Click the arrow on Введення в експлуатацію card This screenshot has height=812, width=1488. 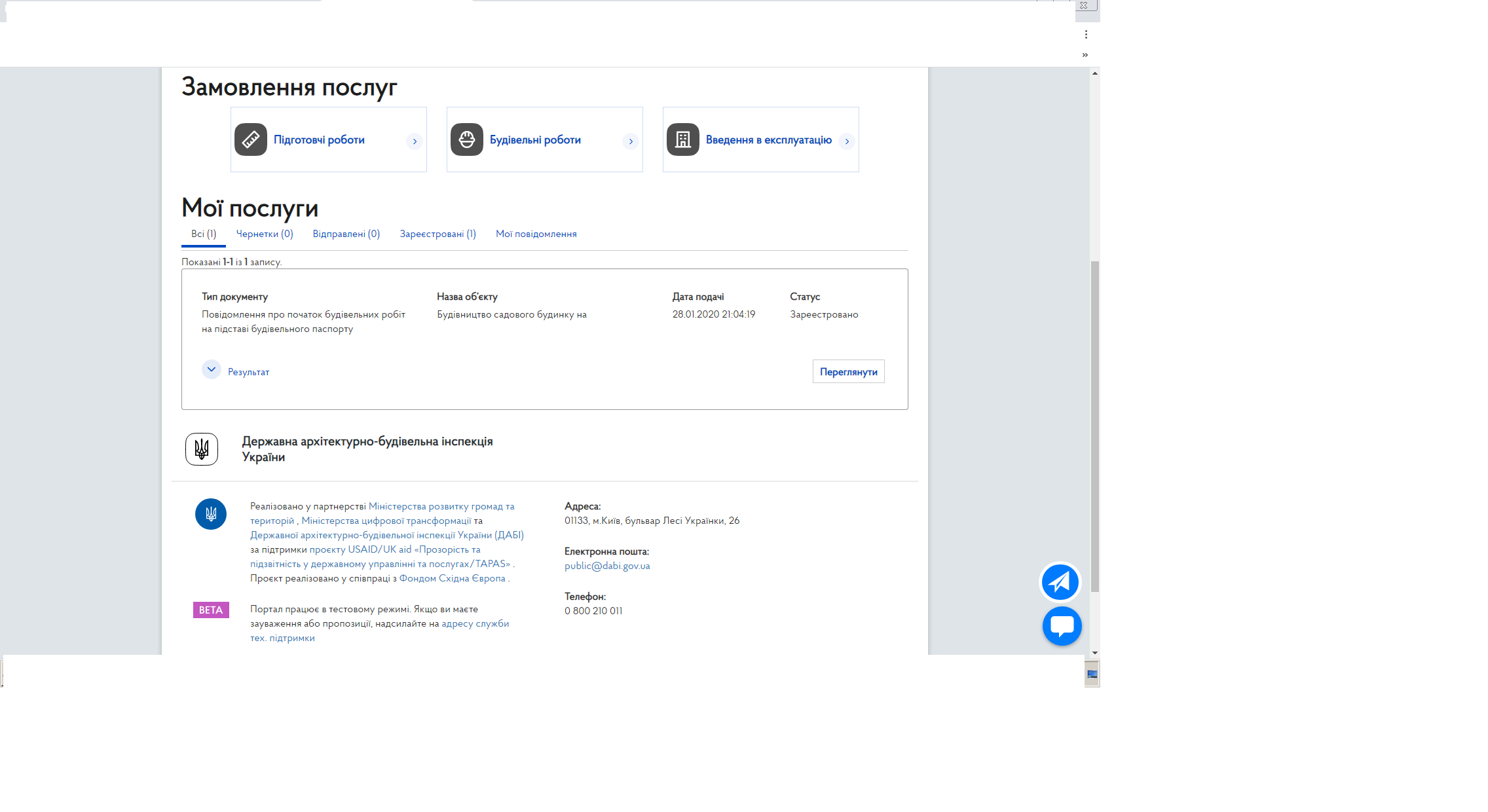coord(847,141)
